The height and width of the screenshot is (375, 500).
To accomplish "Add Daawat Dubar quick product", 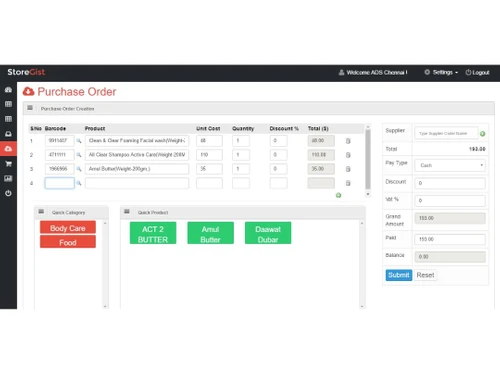I will [268, 233].
